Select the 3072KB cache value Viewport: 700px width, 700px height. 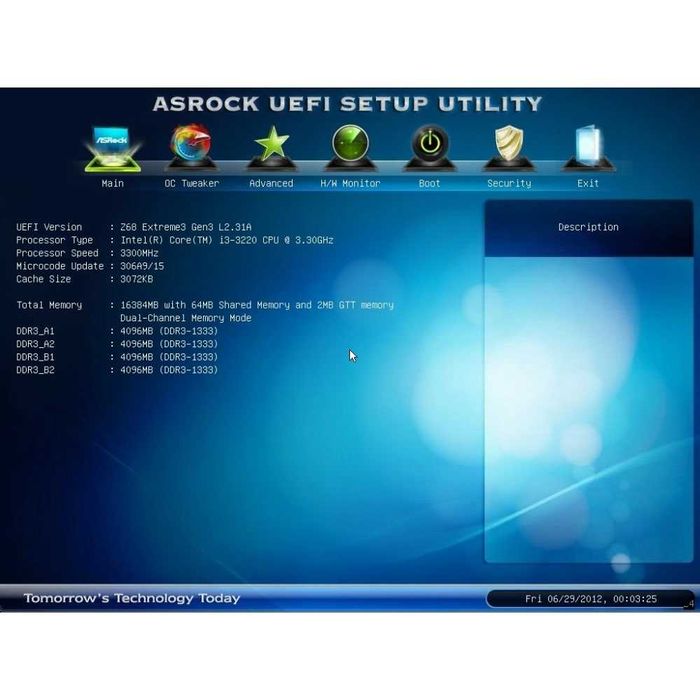(137, 279)
